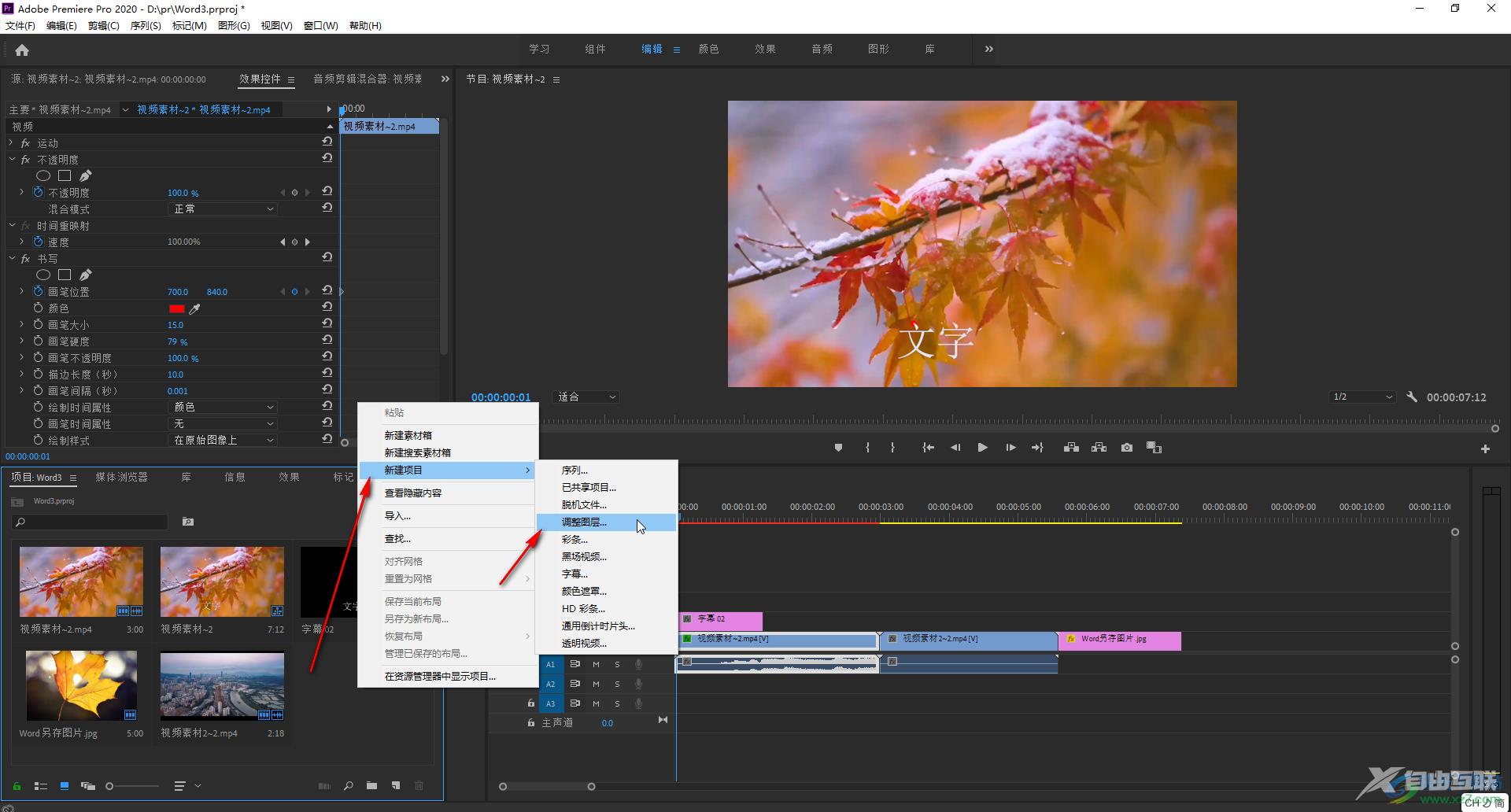Reset the 运动 effect

[x=327, y=142]
